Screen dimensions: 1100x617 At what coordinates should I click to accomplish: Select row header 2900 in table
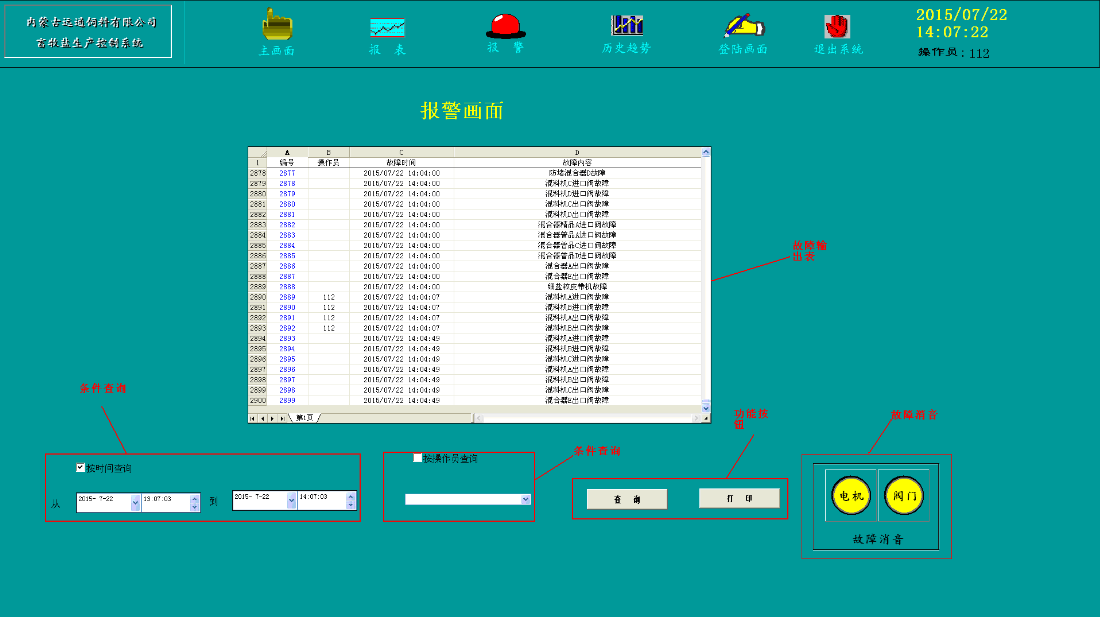tap(257, 400)
